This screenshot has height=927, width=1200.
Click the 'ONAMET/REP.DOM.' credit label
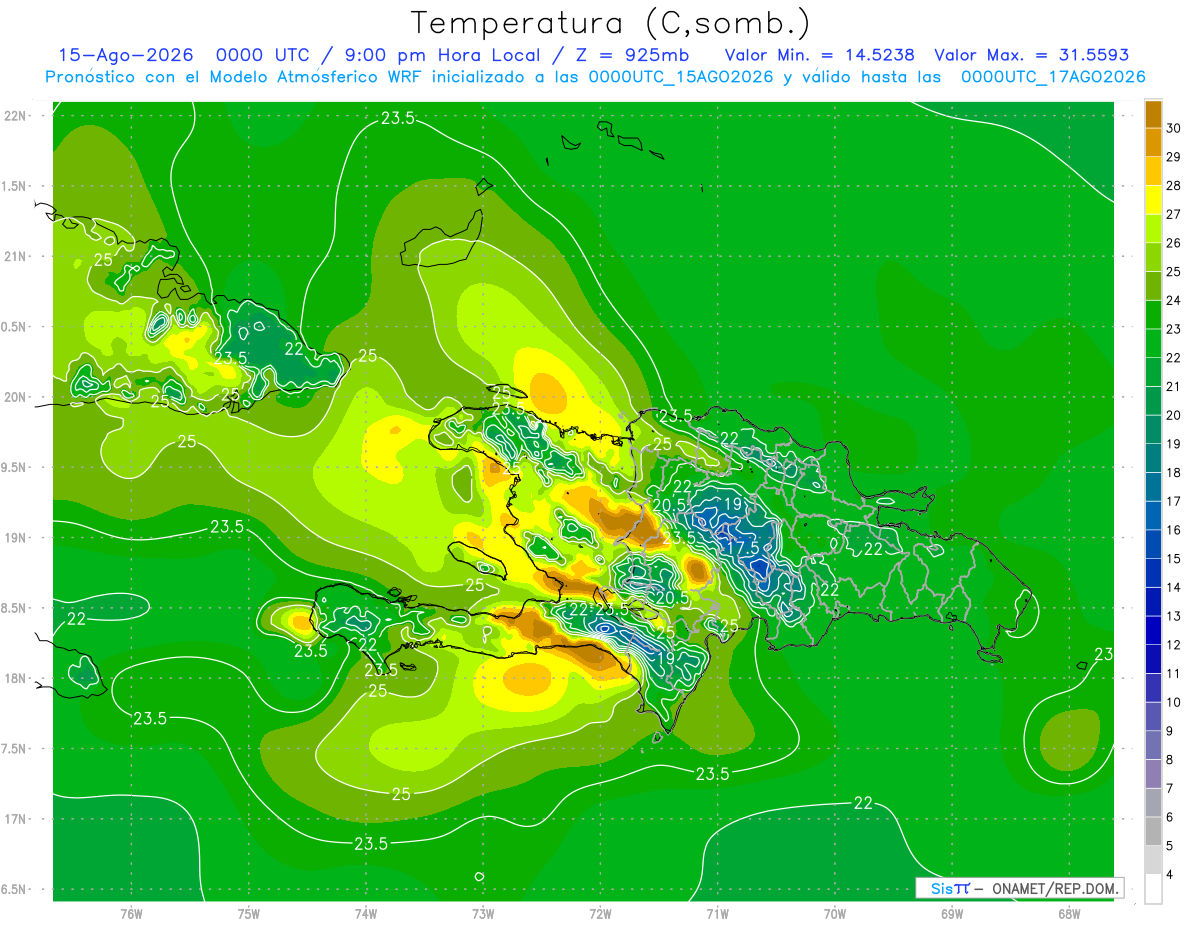[1054, 888]
